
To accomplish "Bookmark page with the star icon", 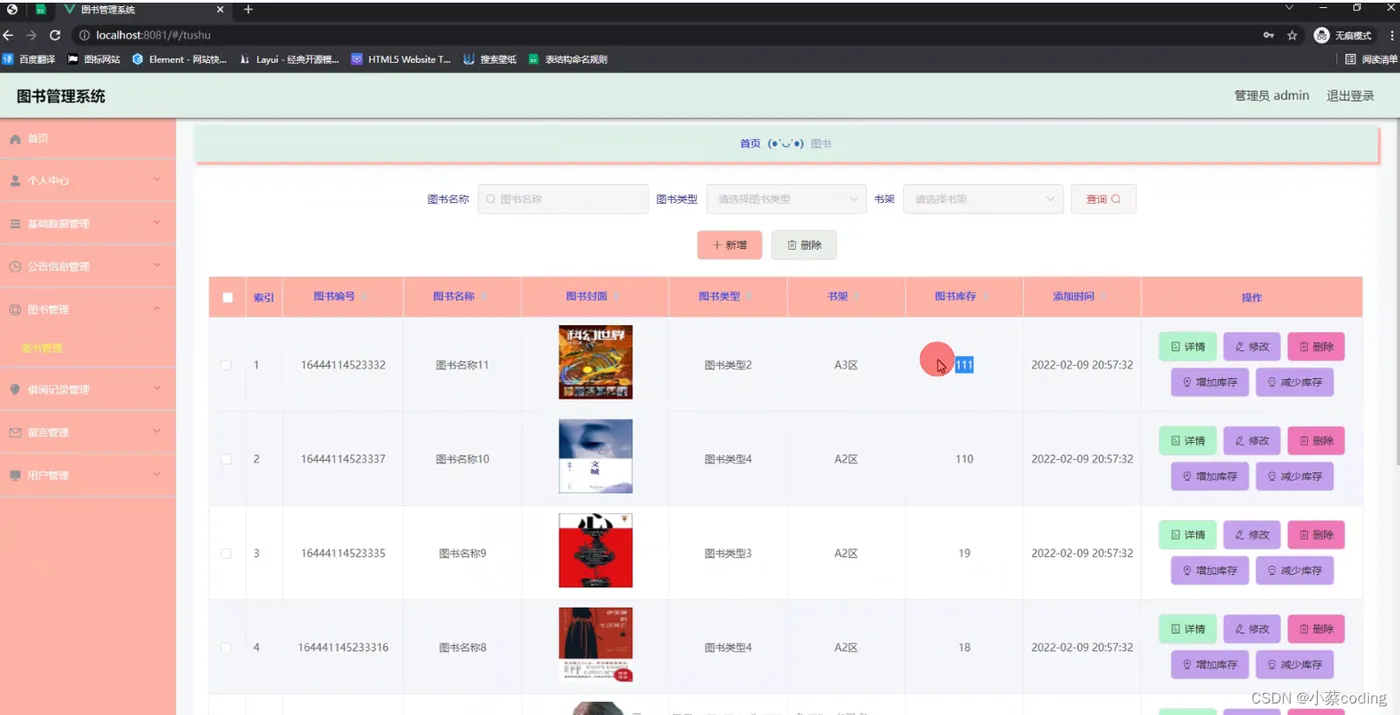I will 1292,35.
